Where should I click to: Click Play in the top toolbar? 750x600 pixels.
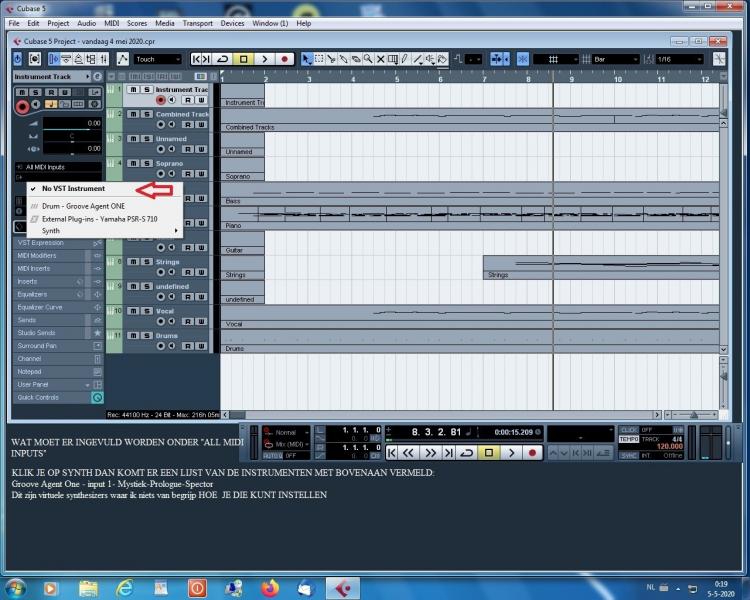(264, 59)
